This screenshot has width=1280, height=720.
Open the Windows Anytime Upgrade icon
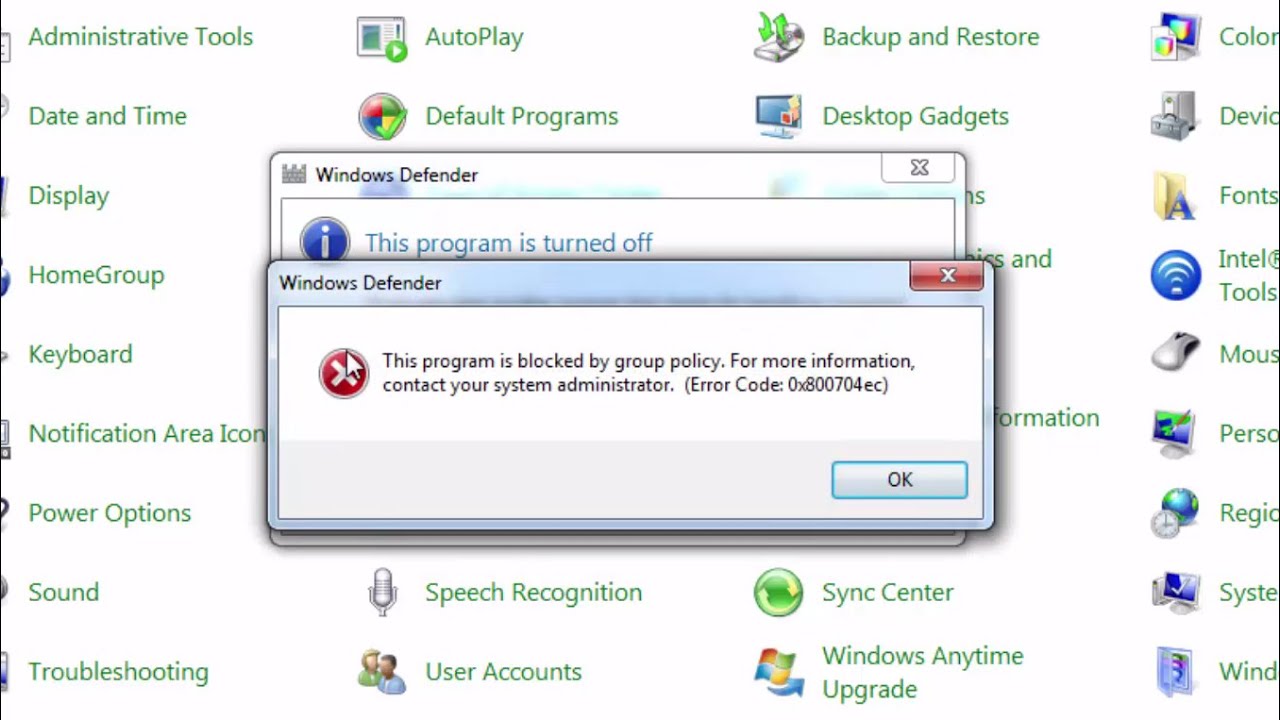(x=779, y=672)
